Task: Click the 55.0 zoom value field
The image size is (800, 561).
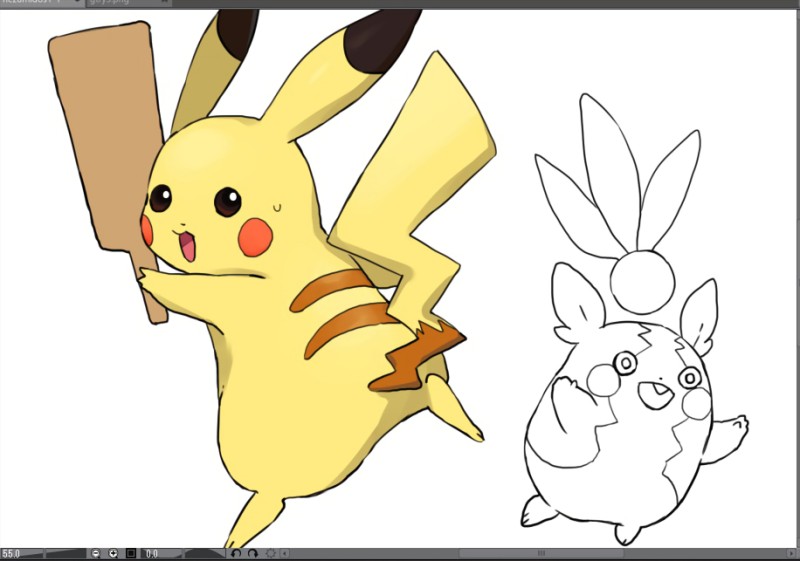Action: pyautogui.click(x=22, y=553)
